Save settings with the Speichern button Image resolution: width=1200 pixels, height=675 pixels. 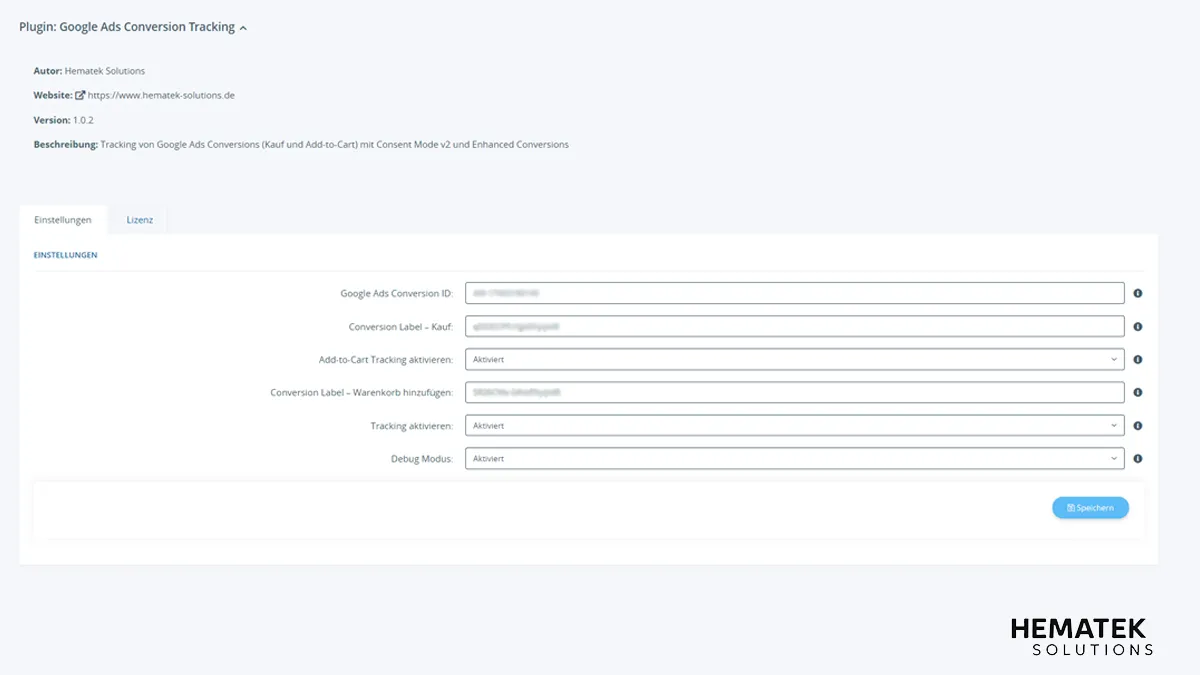1090,508
